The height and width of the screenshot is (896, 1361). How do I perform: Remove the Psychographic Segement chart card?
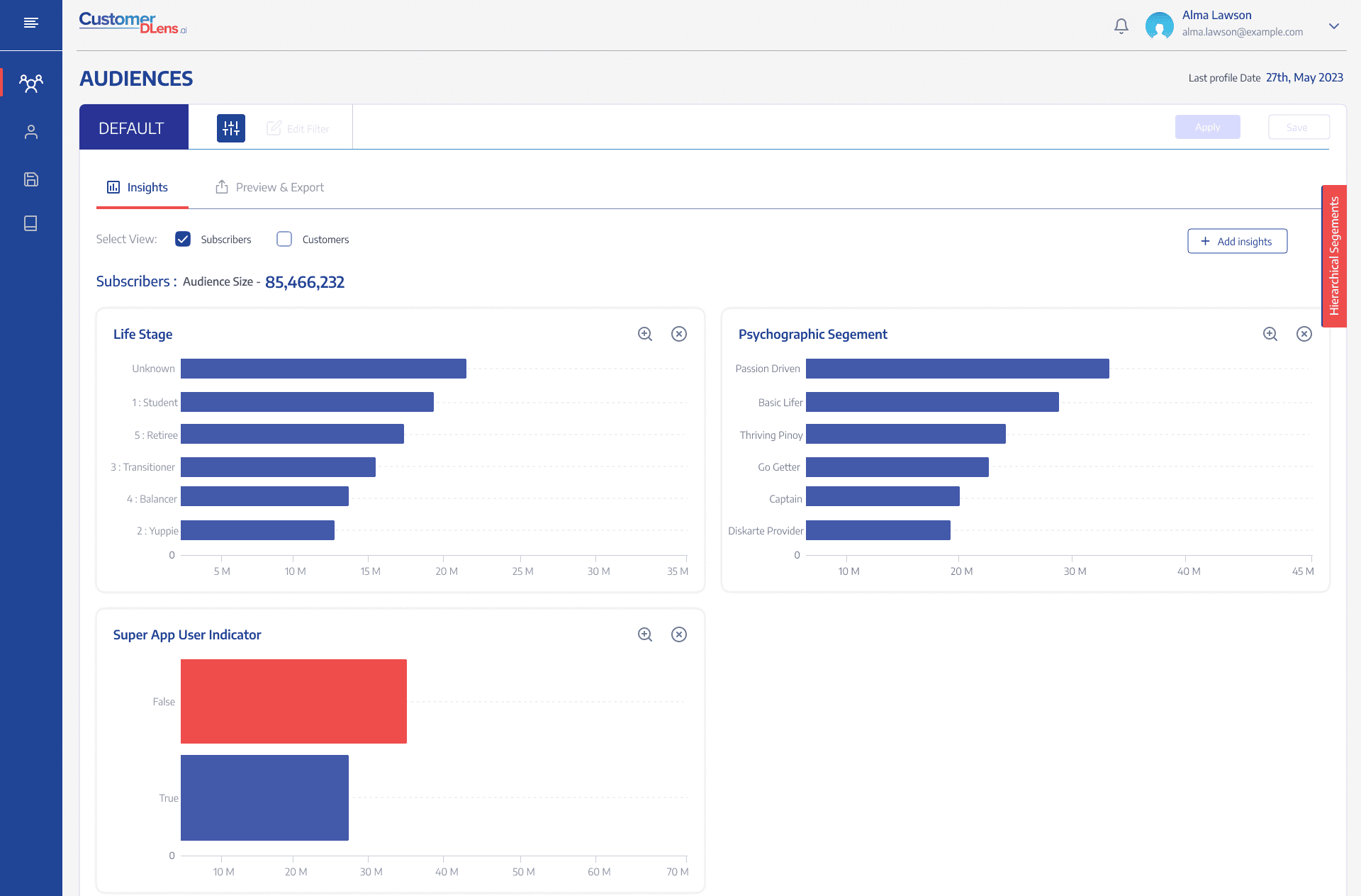1304,334
